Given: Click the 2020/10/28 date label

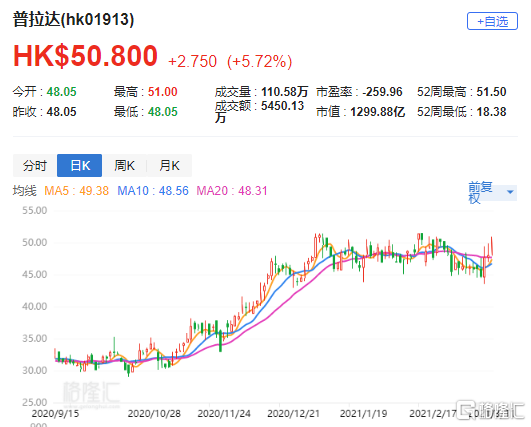Looking at the screenshot, I should [x=154, y=413].
